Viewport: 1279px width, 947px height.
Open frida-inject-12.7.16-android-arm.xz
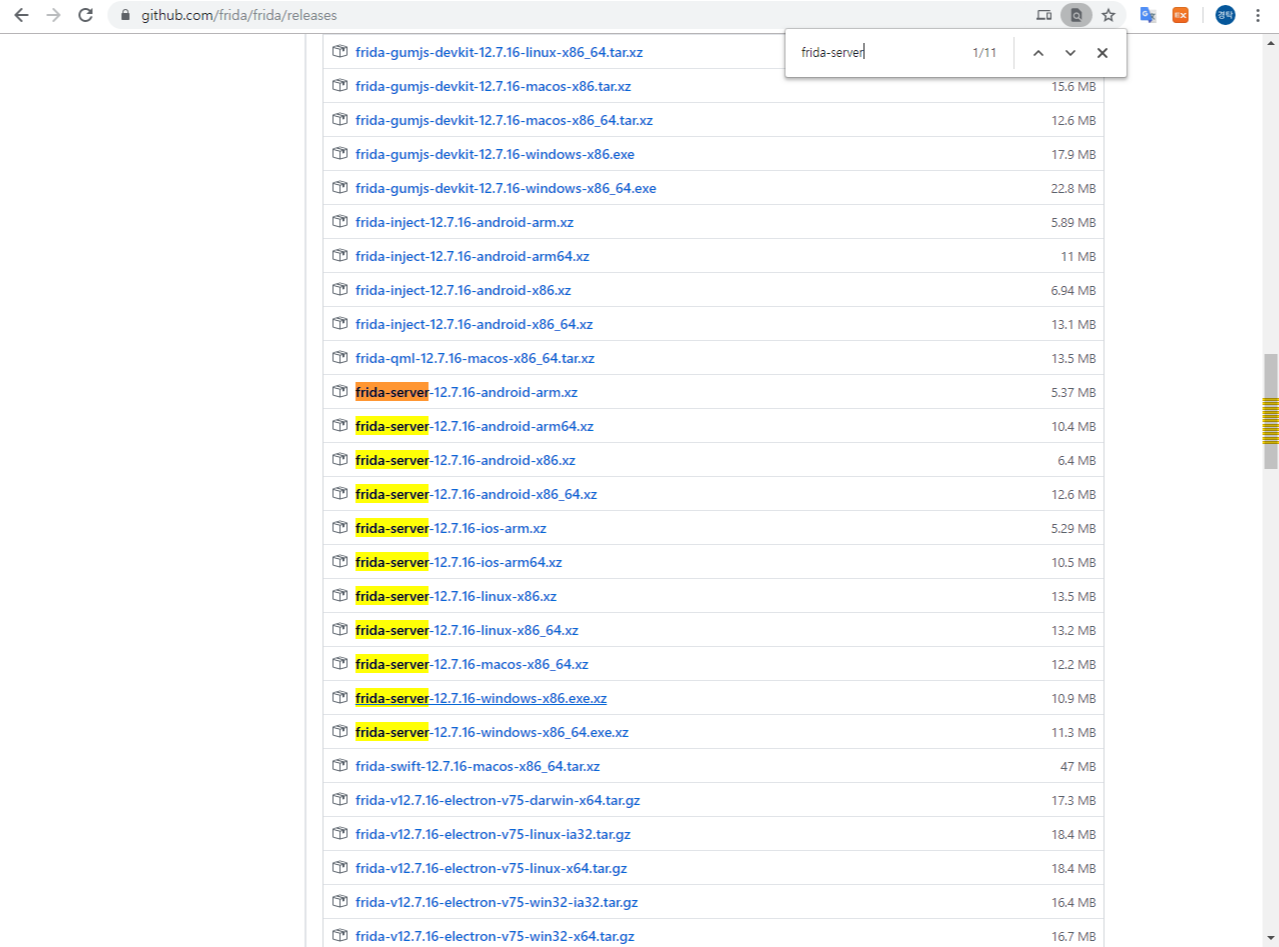pos(464,222)
